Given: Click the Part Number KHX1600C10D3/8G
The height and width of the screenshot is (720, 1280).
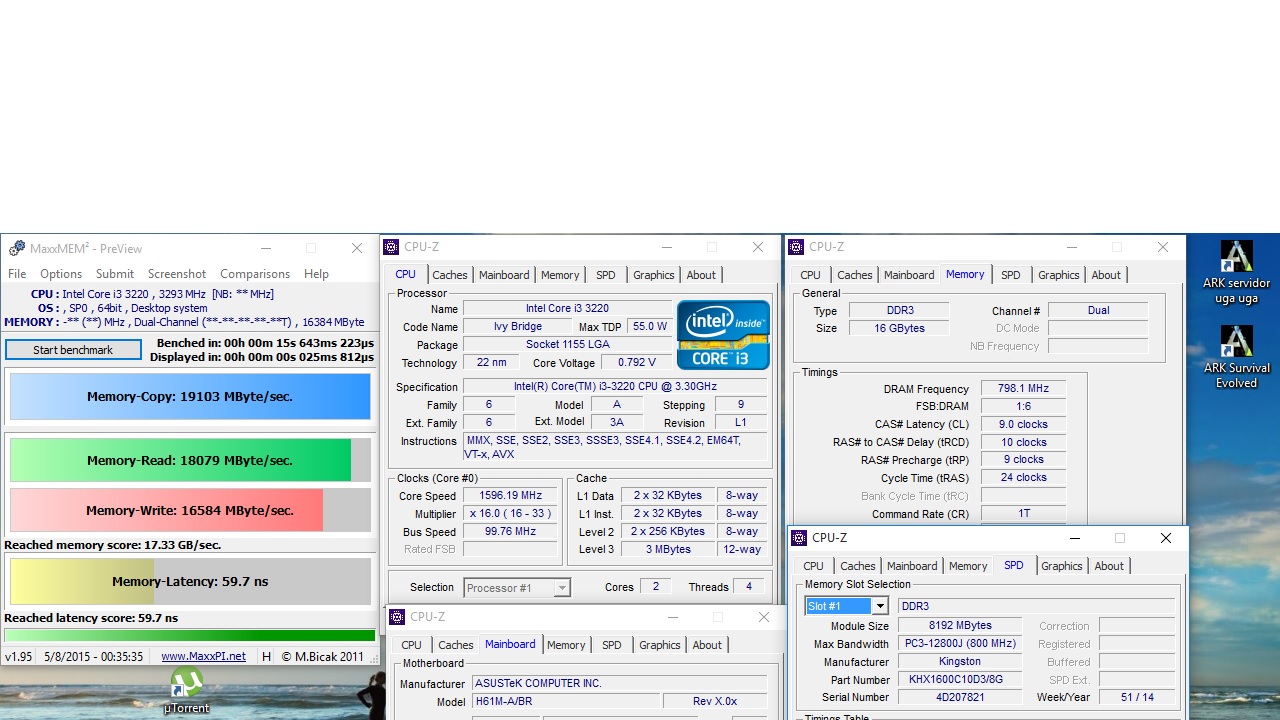Looking at the screenshot, I should [x=960, y=680].
